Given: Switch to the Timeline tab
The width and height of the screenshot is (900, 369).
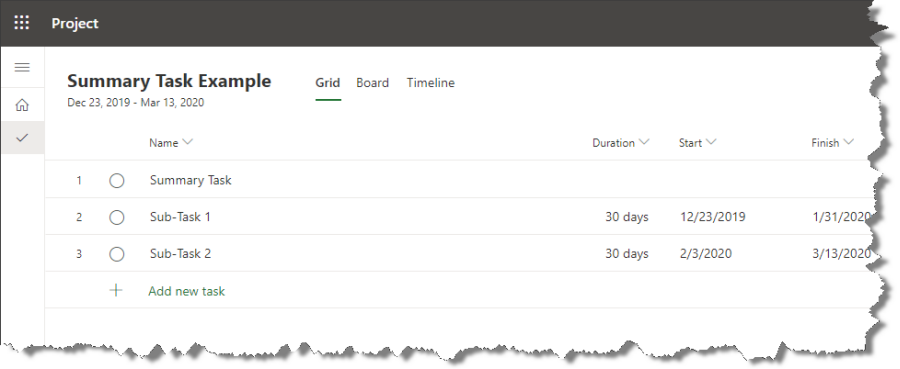Looking at the screenshot, I should [430, 83].
